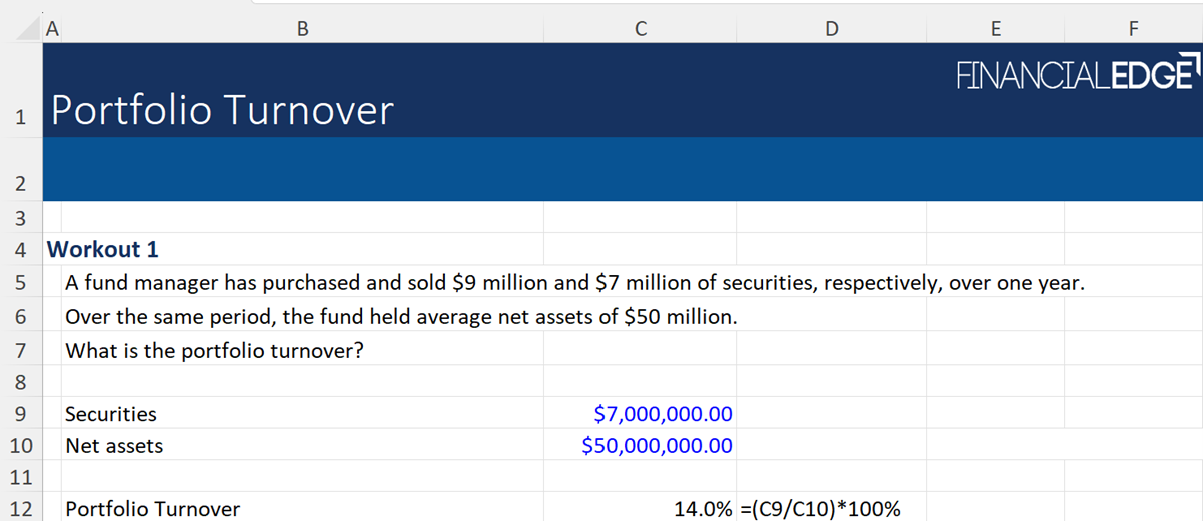Select the row 12 header
The width and height of the screenshot is (1203, 521).
click(x=20, y=509)
